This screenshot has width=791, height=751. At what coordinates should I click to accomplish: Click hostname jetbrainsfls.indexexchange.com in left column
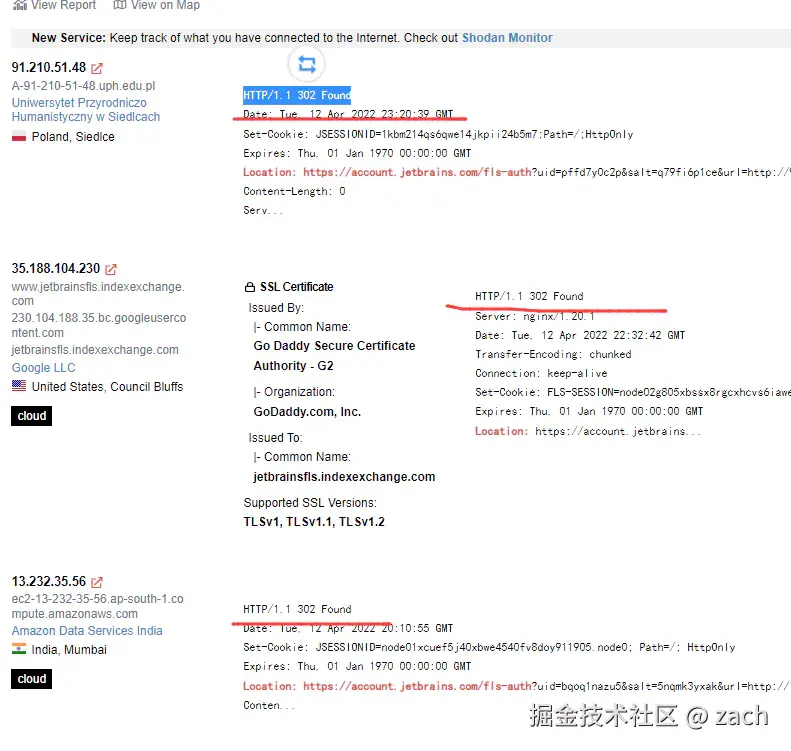tap(95, 350)
